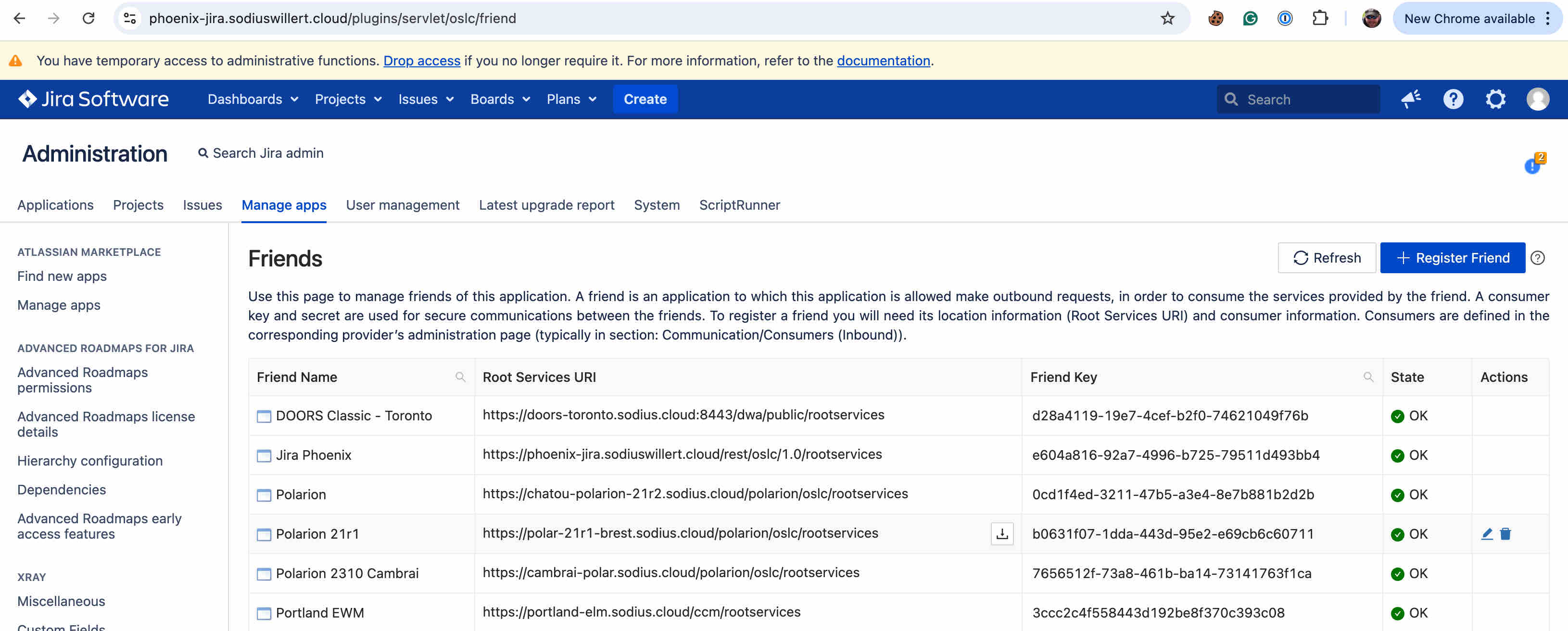
Task: Open Jira administration gear icon
Action: point(1495,99)
